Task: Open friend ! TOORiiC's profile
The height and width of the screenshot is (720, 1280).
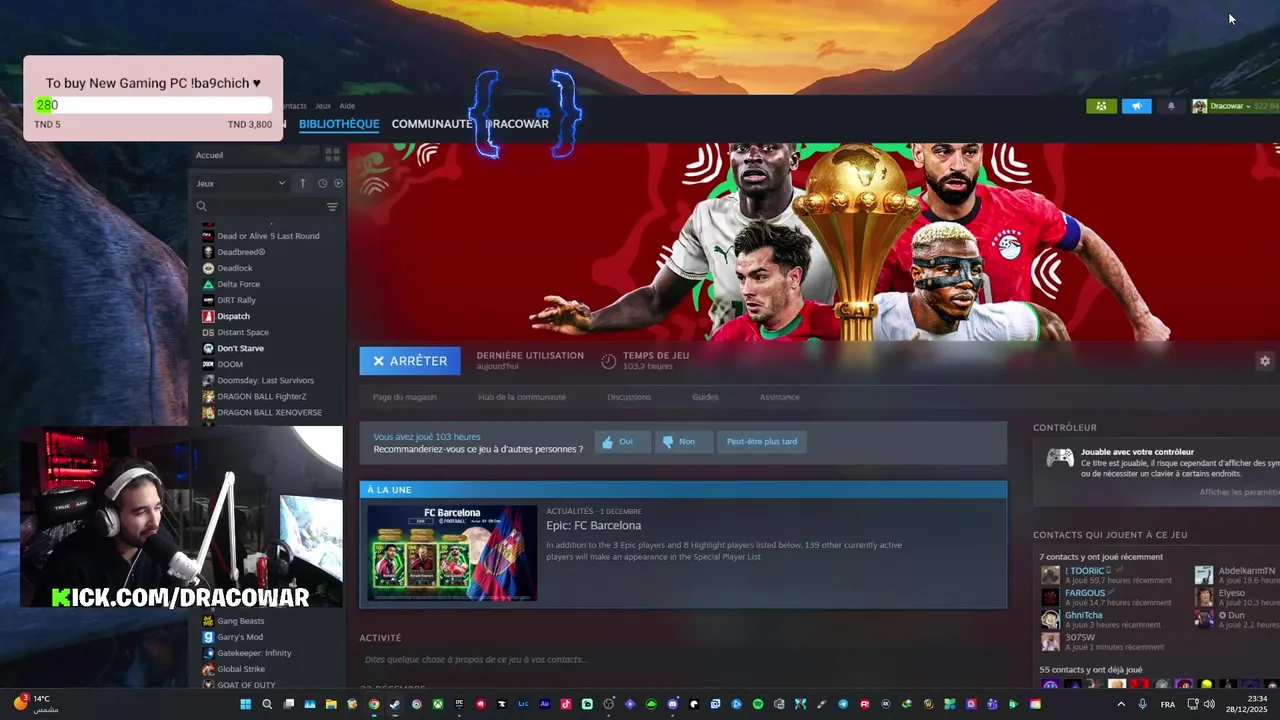Action: 1085,571
